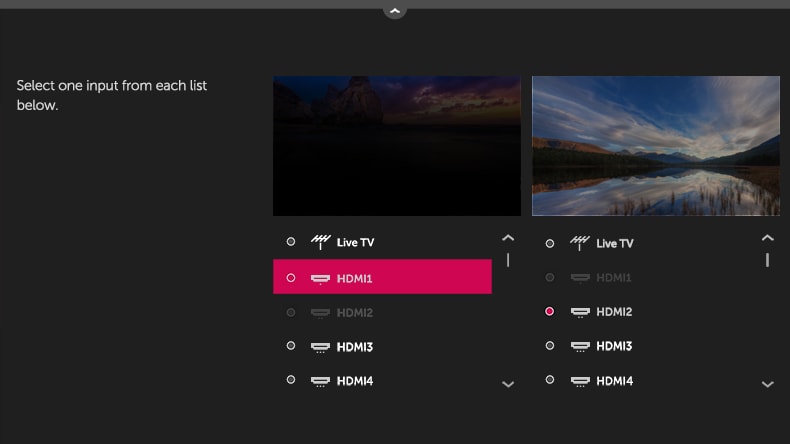
Task: Click the antenna icon in right Live TV row
Action: coord(580,243)
